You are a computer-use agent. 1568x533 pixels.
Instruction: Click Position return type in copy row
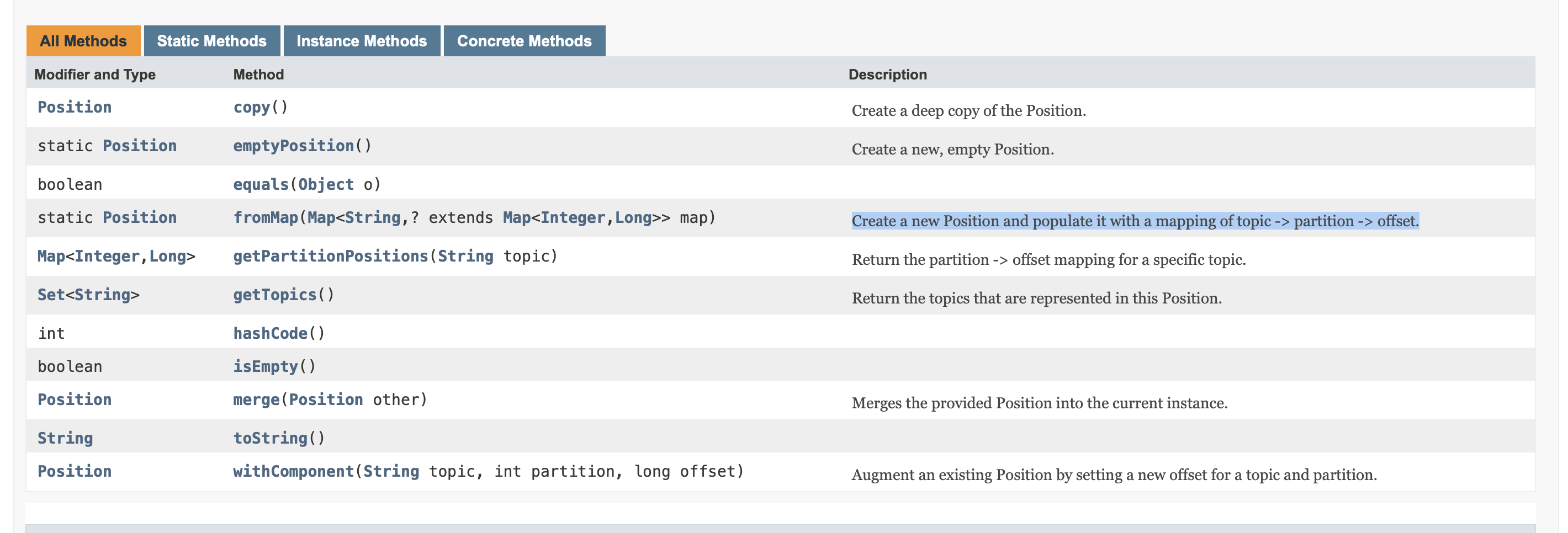pyautogui.click(x=75, y=107)
